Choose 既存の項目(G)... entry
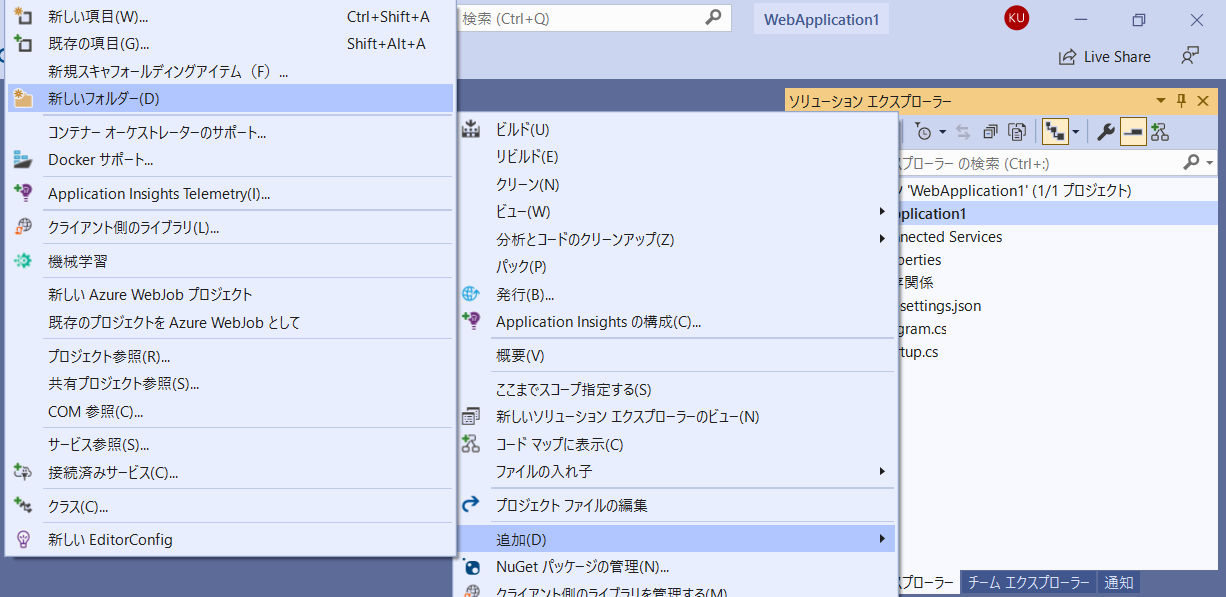This screenshot has width=1226, height=597. 230,43
